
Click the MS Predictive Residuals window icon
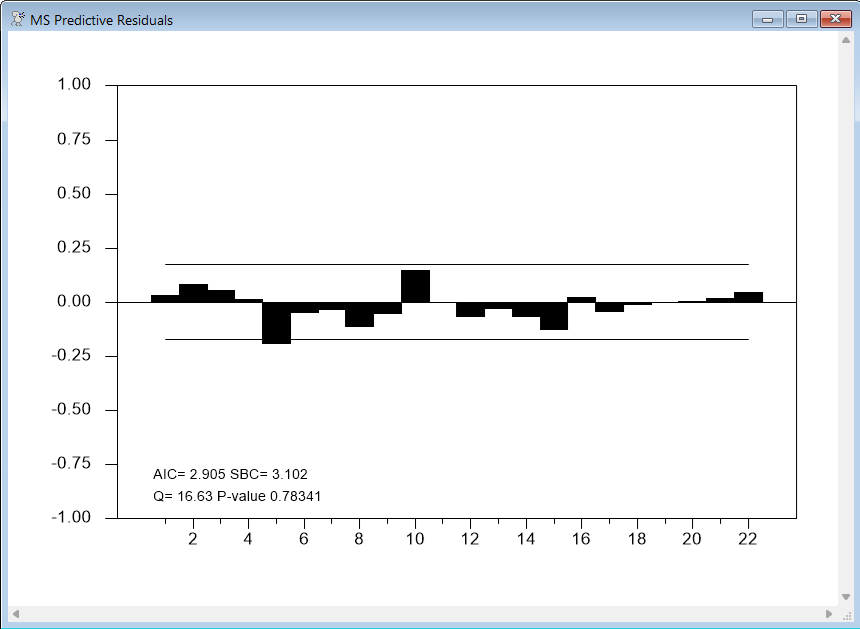coord(17,20)
